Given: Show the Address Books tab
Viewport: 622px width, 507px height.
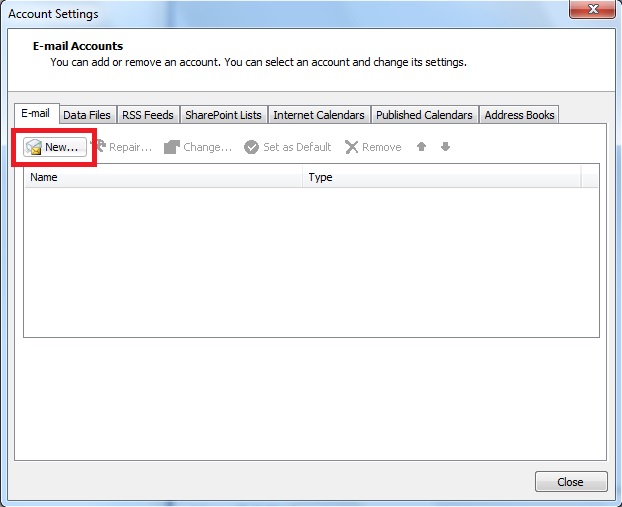Looking at the screenshot, I should point(519,115).
